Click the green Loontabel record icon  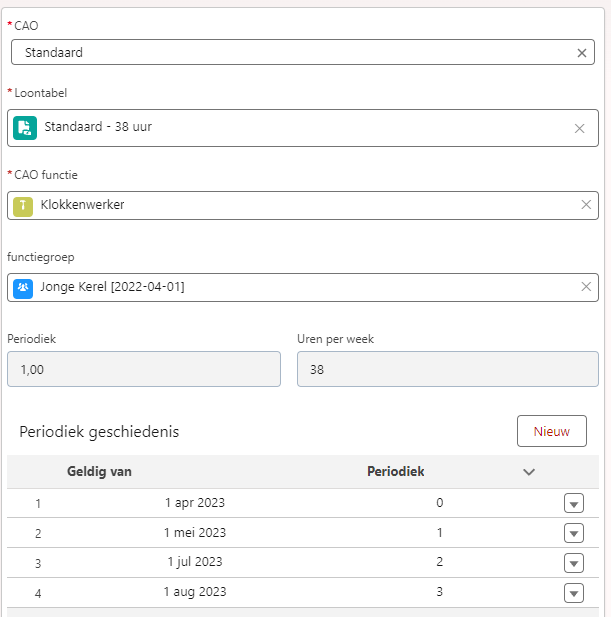tap(25, 128)
